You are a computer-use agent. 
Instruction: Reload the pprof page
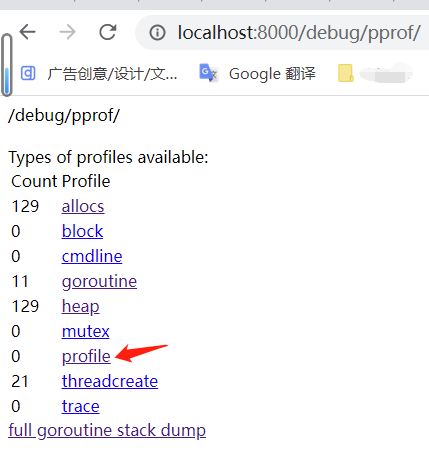(108, 32)
